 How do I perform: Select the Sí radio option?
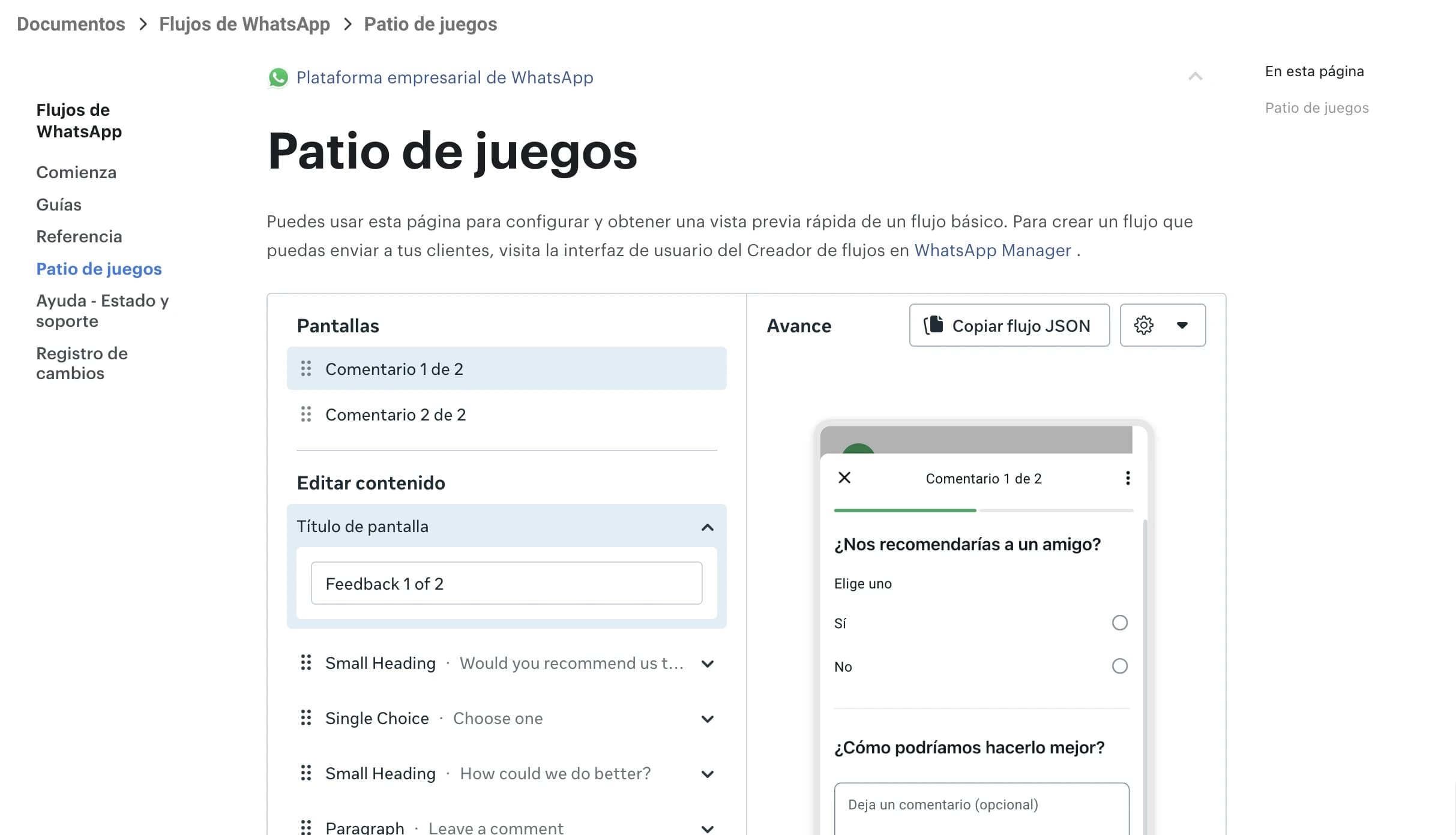pos(1119,623)
